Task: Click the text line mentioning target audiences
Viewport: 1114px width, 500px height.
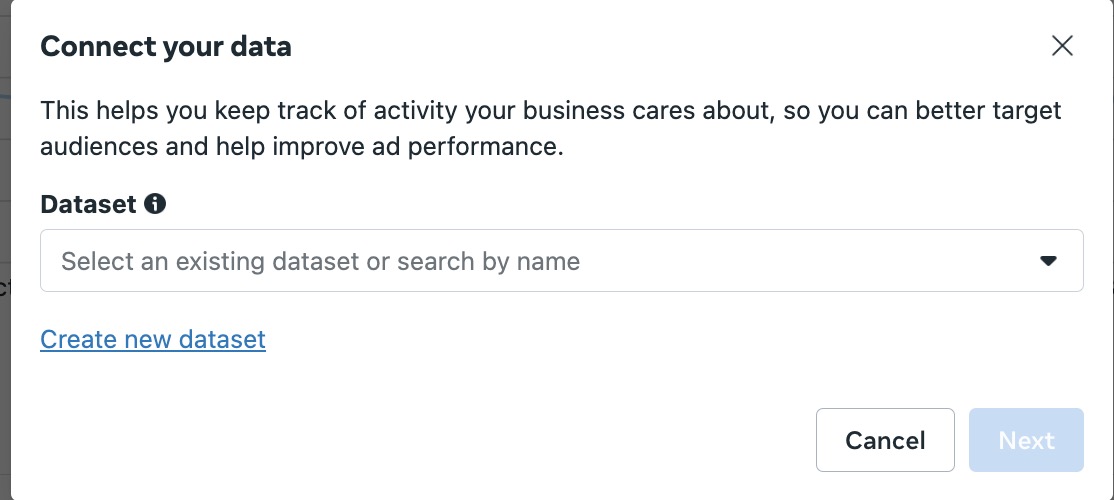Action: click(x=551, y=112)
